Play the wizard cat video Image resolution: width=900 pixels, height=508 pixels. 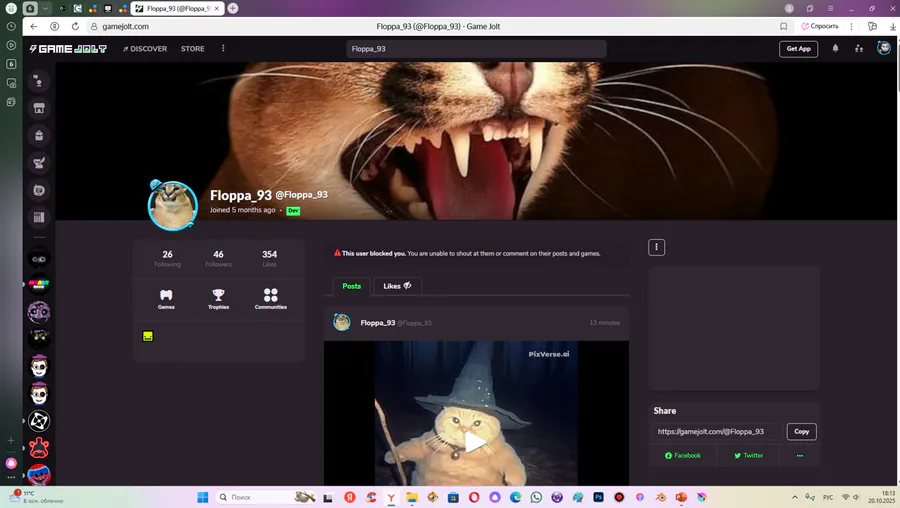475,442
